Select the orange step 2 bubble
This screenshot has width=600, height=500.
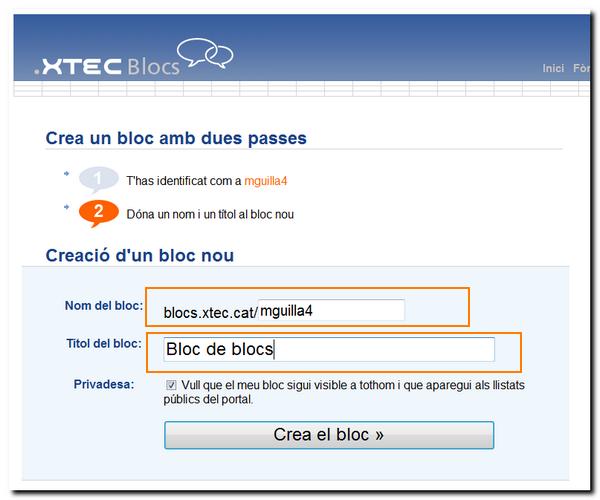point(98,212)
